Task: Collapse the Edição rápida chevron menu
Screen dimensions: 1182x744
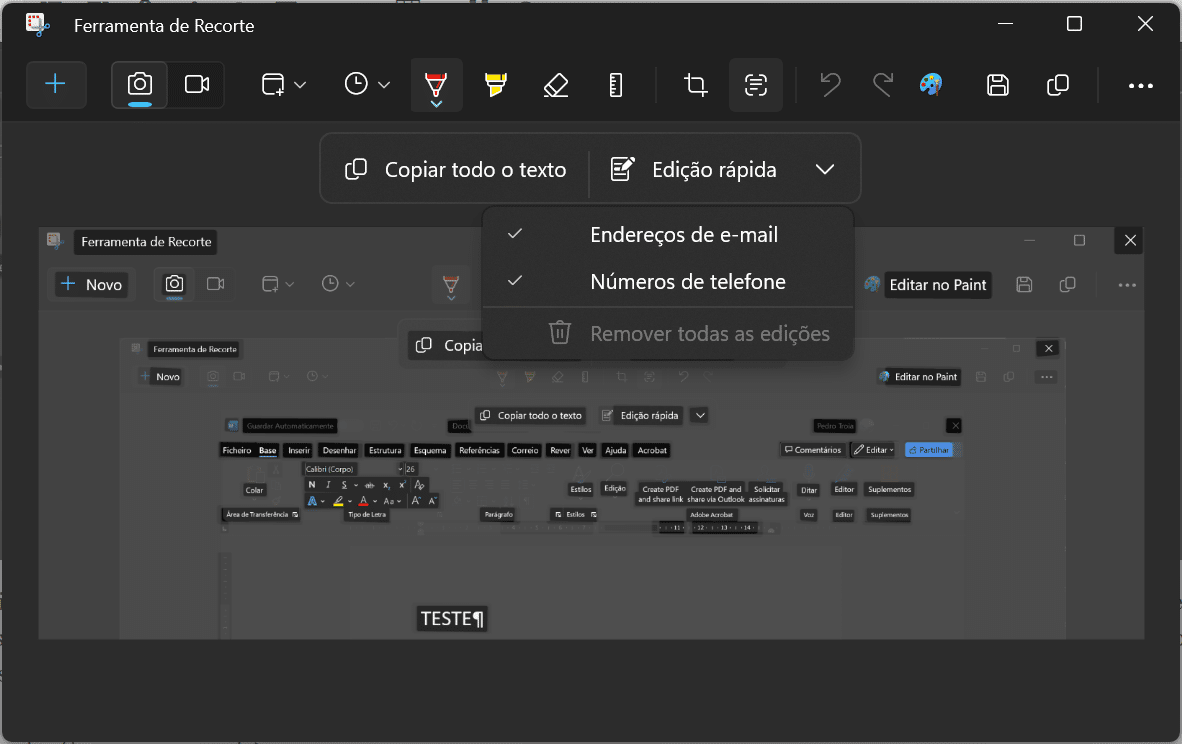Action: [x=825, y=170]
